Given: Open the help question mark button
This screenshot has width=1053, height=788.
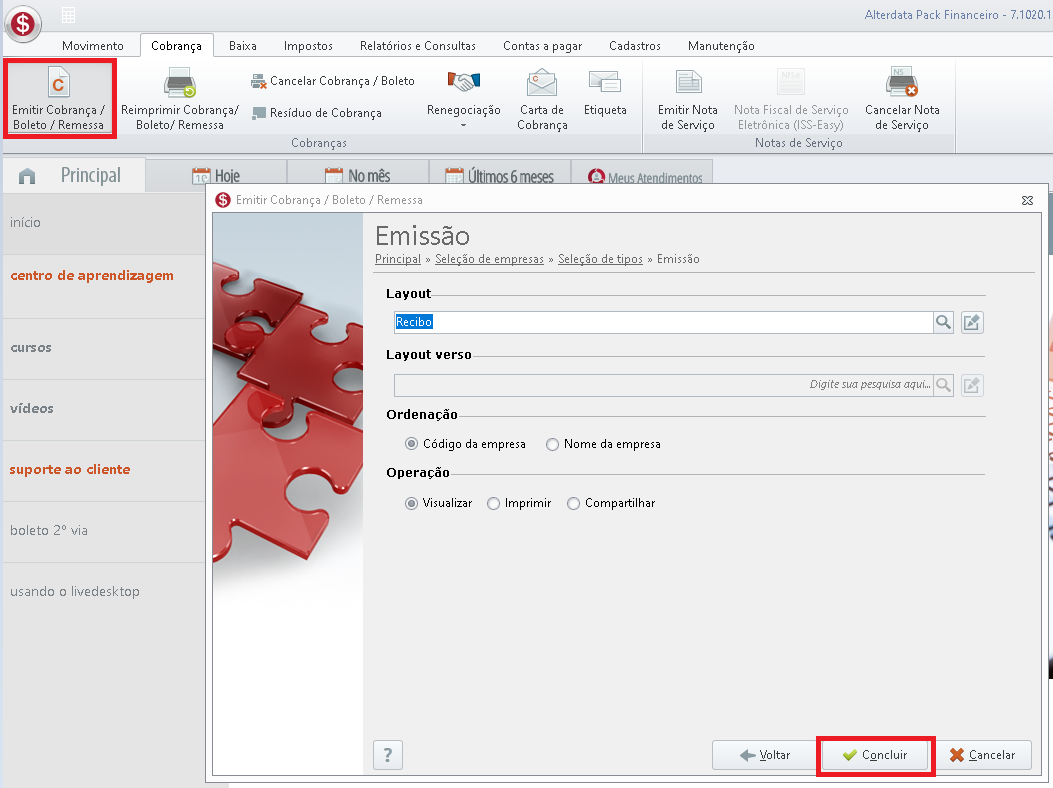Looking at the screenshot, I should click(387, 755).
